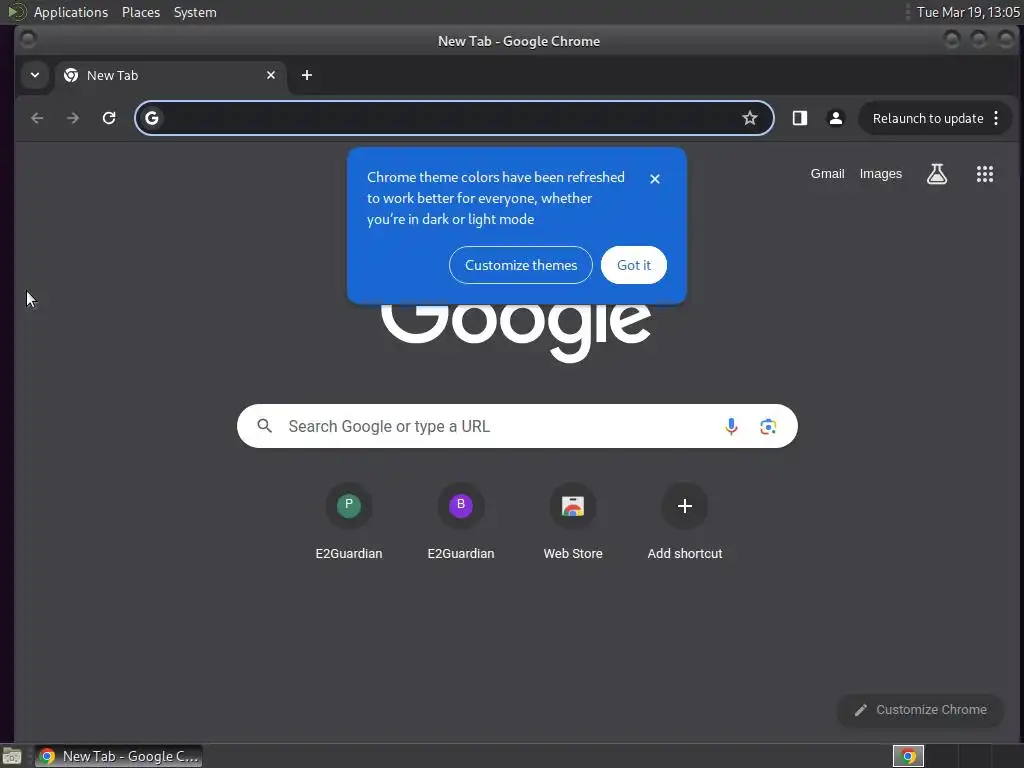Select New Tab - Google Chrome taskbar entry
This screenshot has height=768, width=1024.
[x=118, y=756]
